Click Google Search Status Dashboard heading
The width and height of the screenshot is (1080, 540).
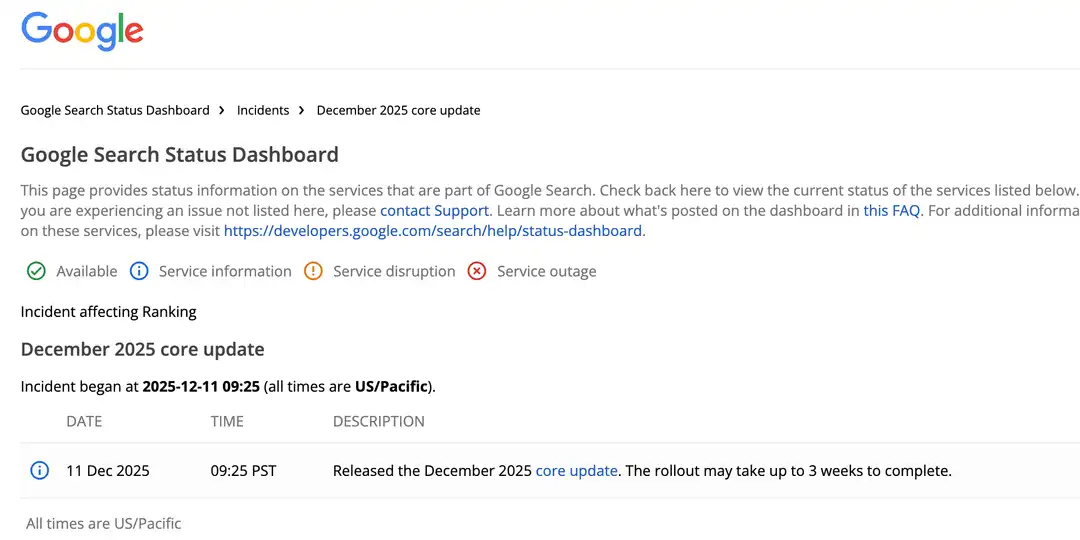coord(179,155)
